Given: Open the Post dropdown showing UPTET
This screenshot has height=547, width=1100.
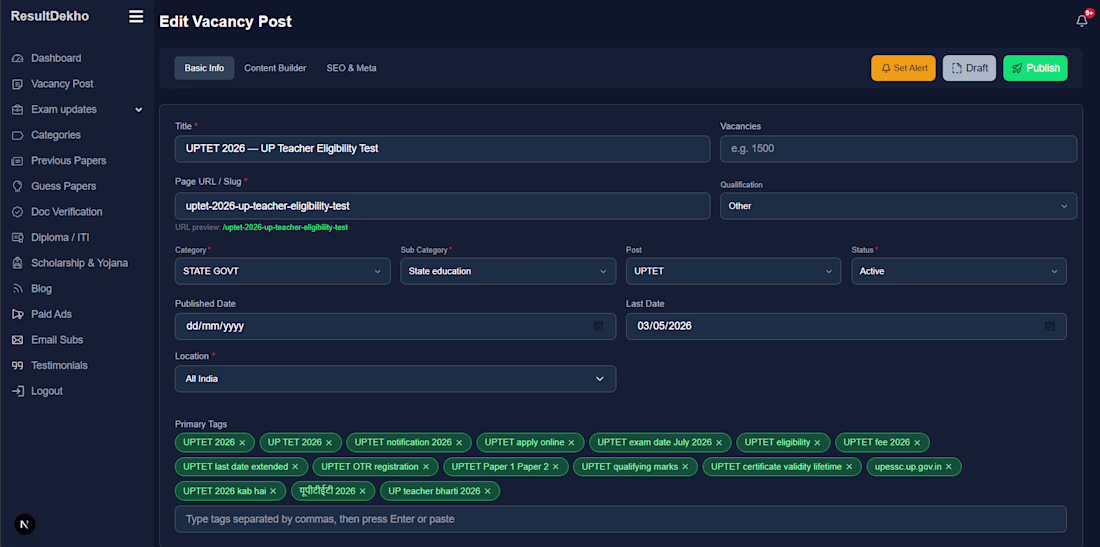Looking at the screenshot, I should coord(733,271).
